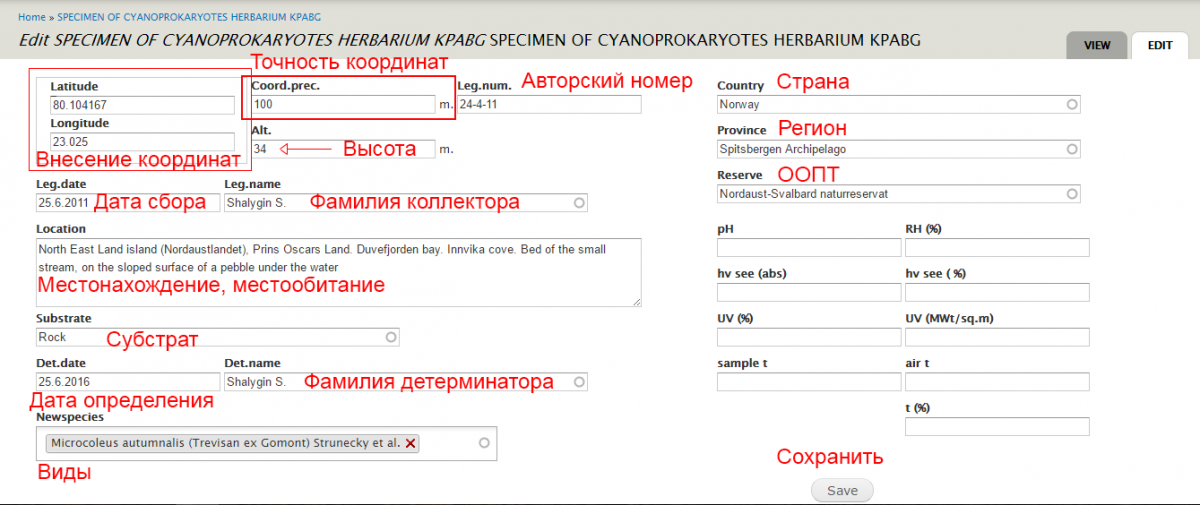Remove the Microcoleus autumnalis species tag
The width and height of the screenshot is (1200, 505).
pyautogui.click(x=411, y=443)
